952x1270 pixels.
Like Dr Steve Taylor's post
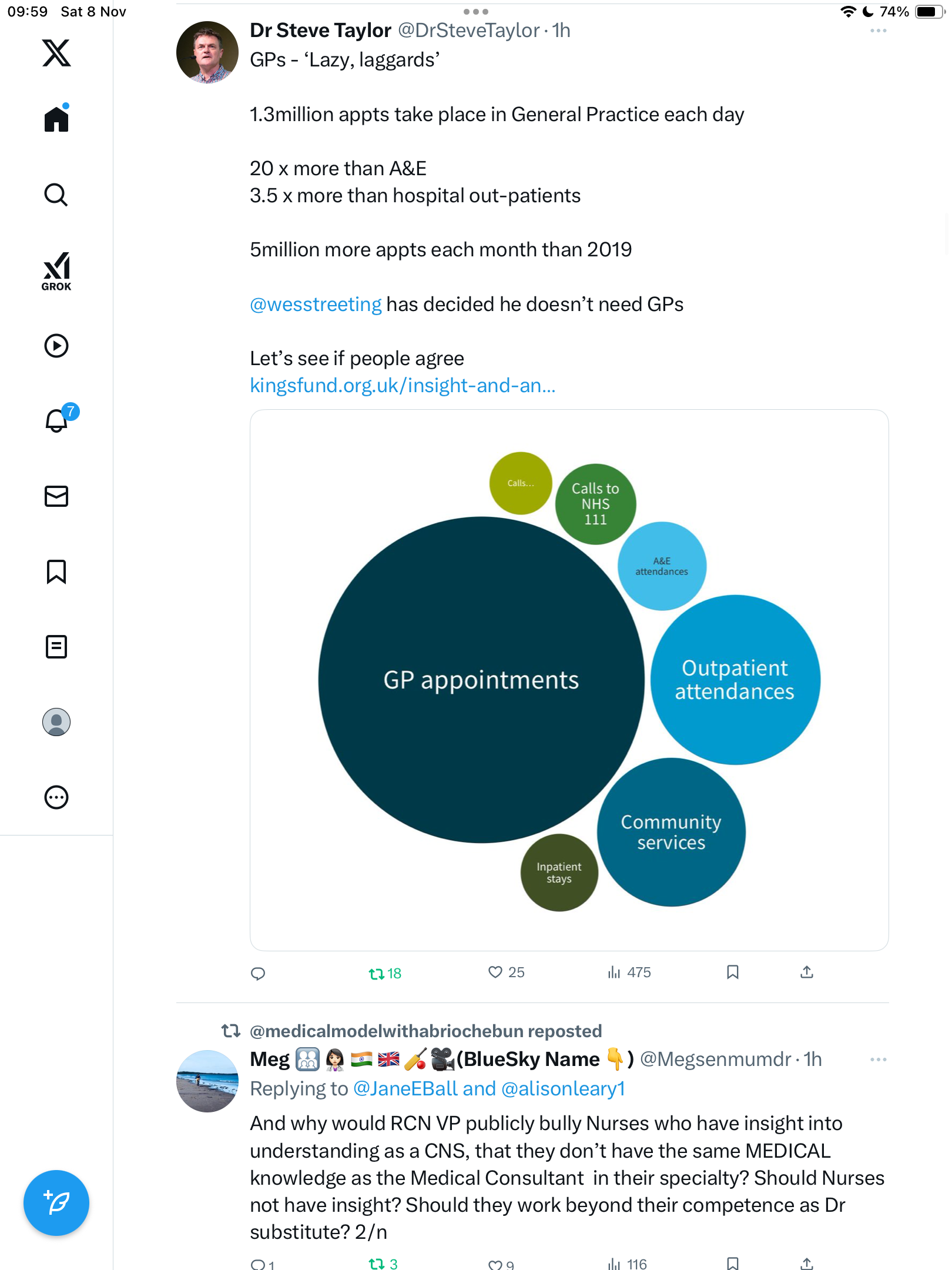click(x=495, y=972)
